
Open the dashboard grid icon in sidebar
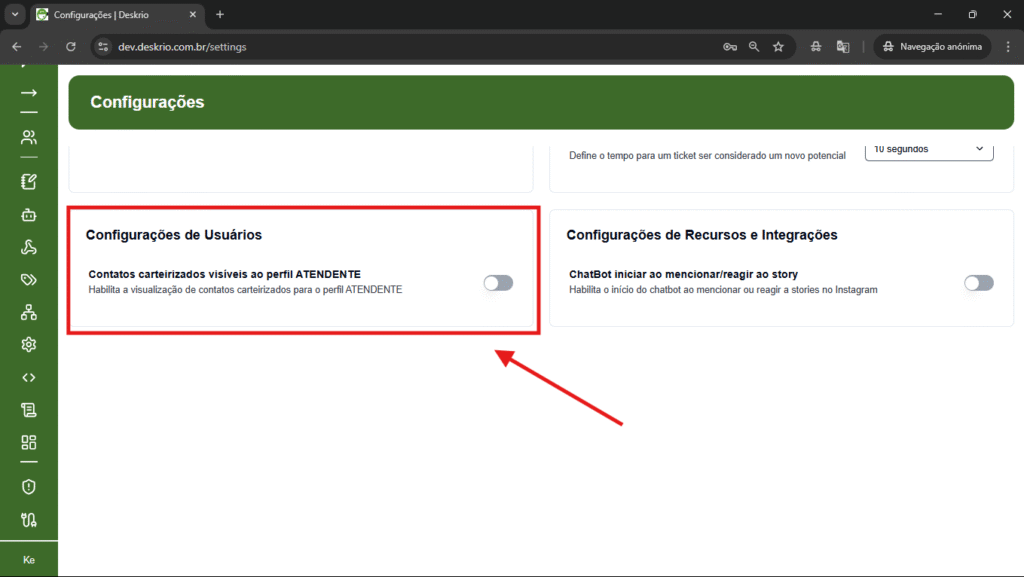coord(29,443)
